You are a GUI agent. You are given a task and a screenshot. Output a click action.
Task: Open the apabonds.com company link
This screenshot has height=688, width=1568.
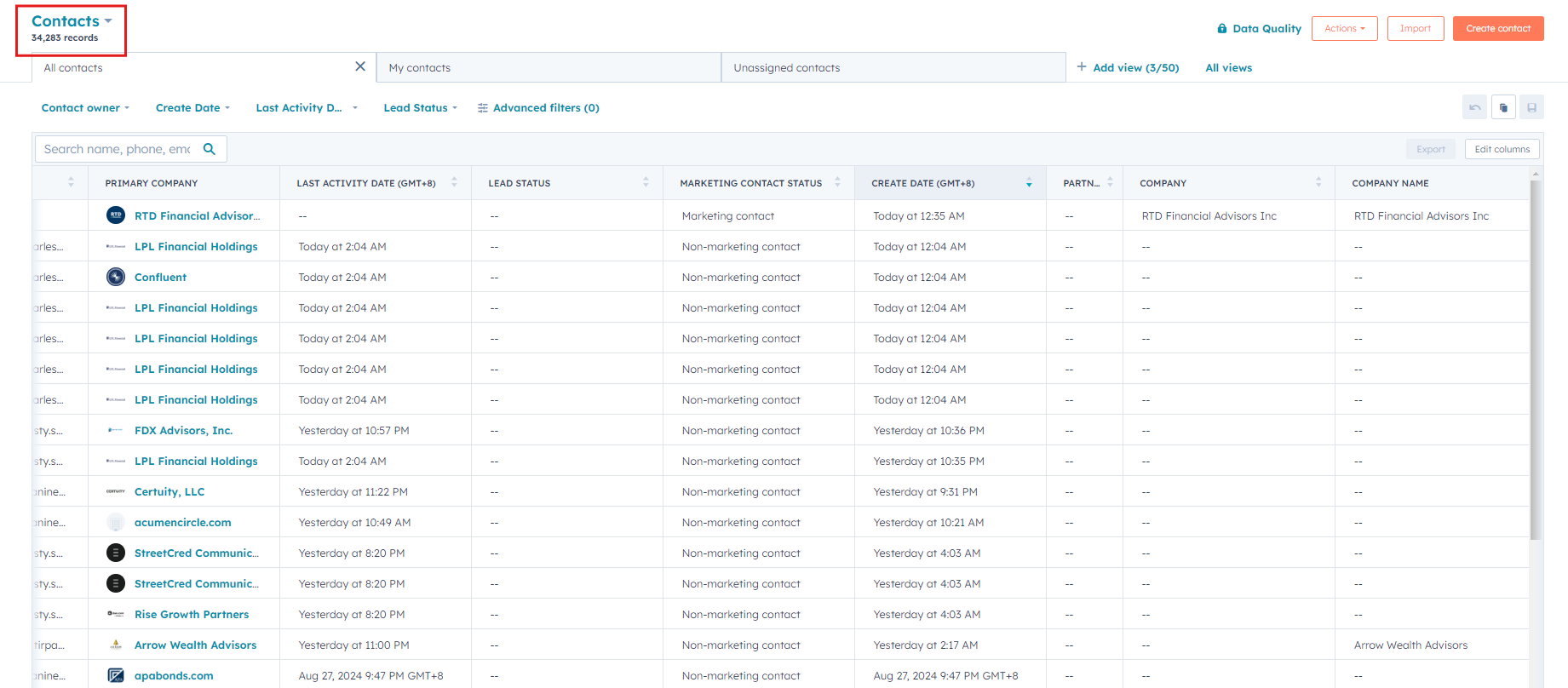(174, 676)
